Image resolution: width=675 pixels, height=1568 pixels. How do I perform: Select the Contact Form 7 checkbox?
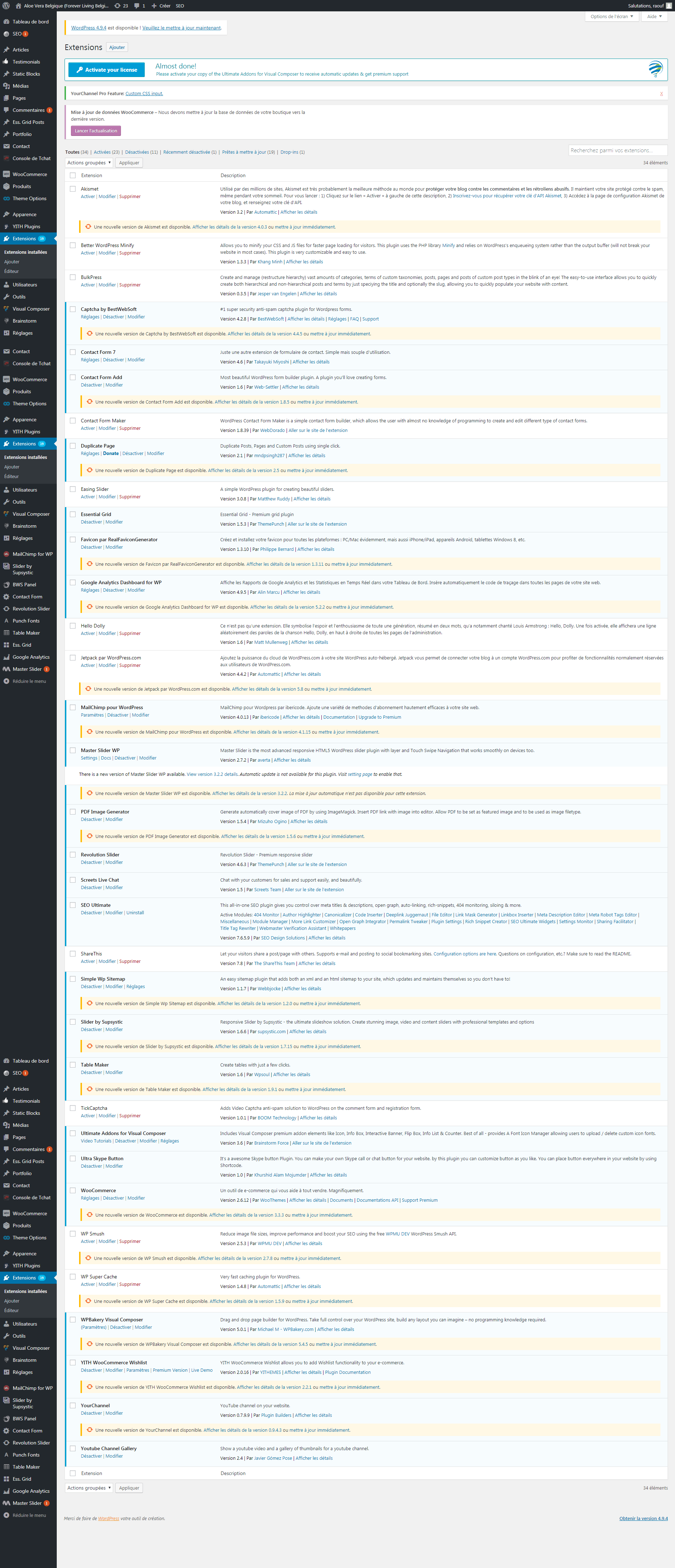73,352
